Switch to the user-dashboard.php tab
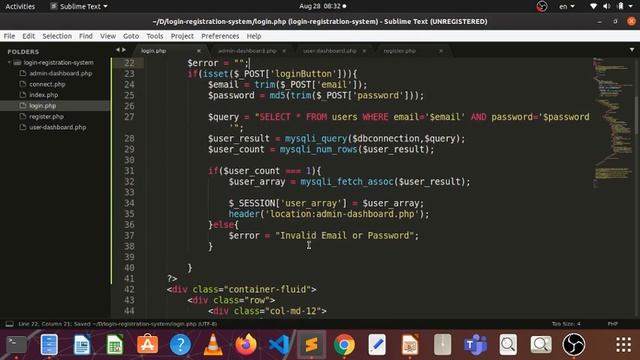640x360 pixels. coord(329,51)
